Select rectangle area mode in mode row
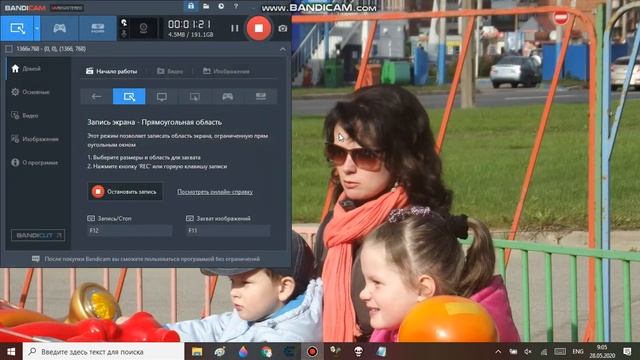640x360 pixels. 129,97
